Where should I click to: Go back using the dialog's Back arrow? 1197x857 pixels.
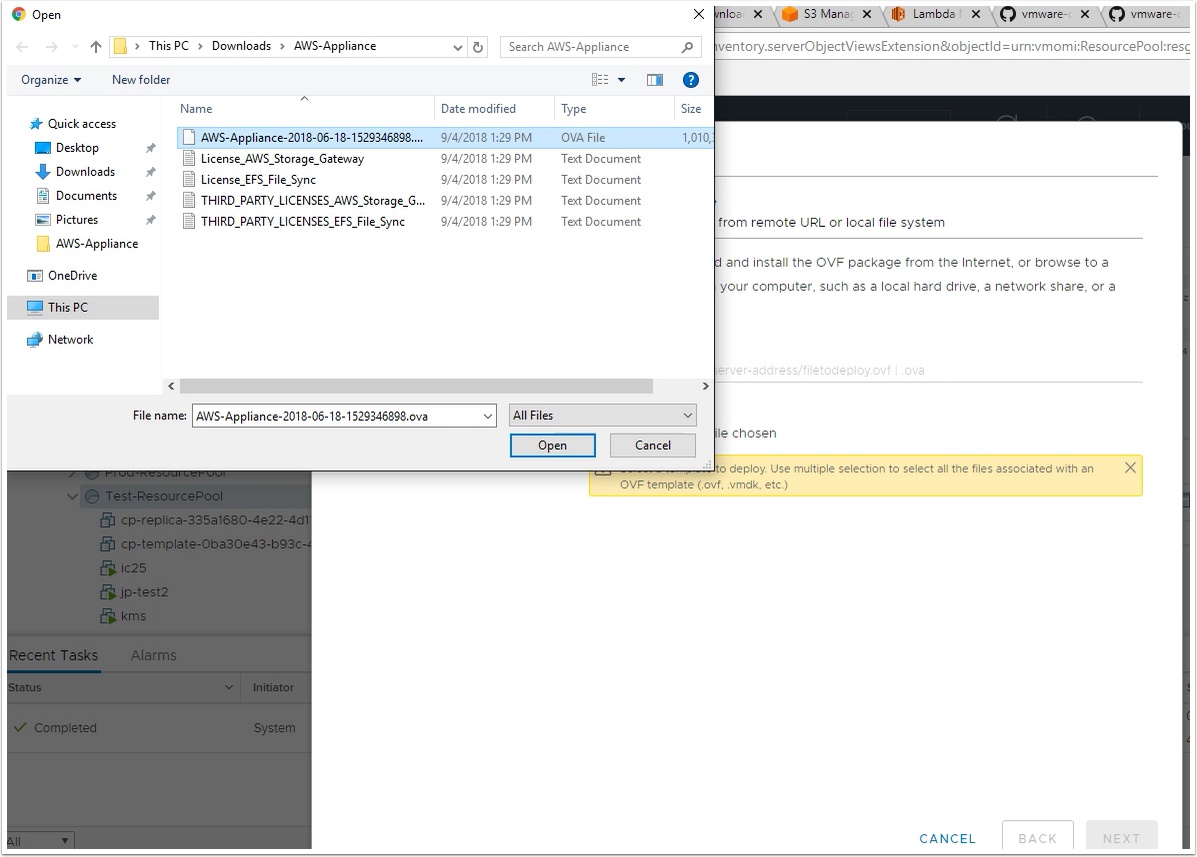click(22, 47)
